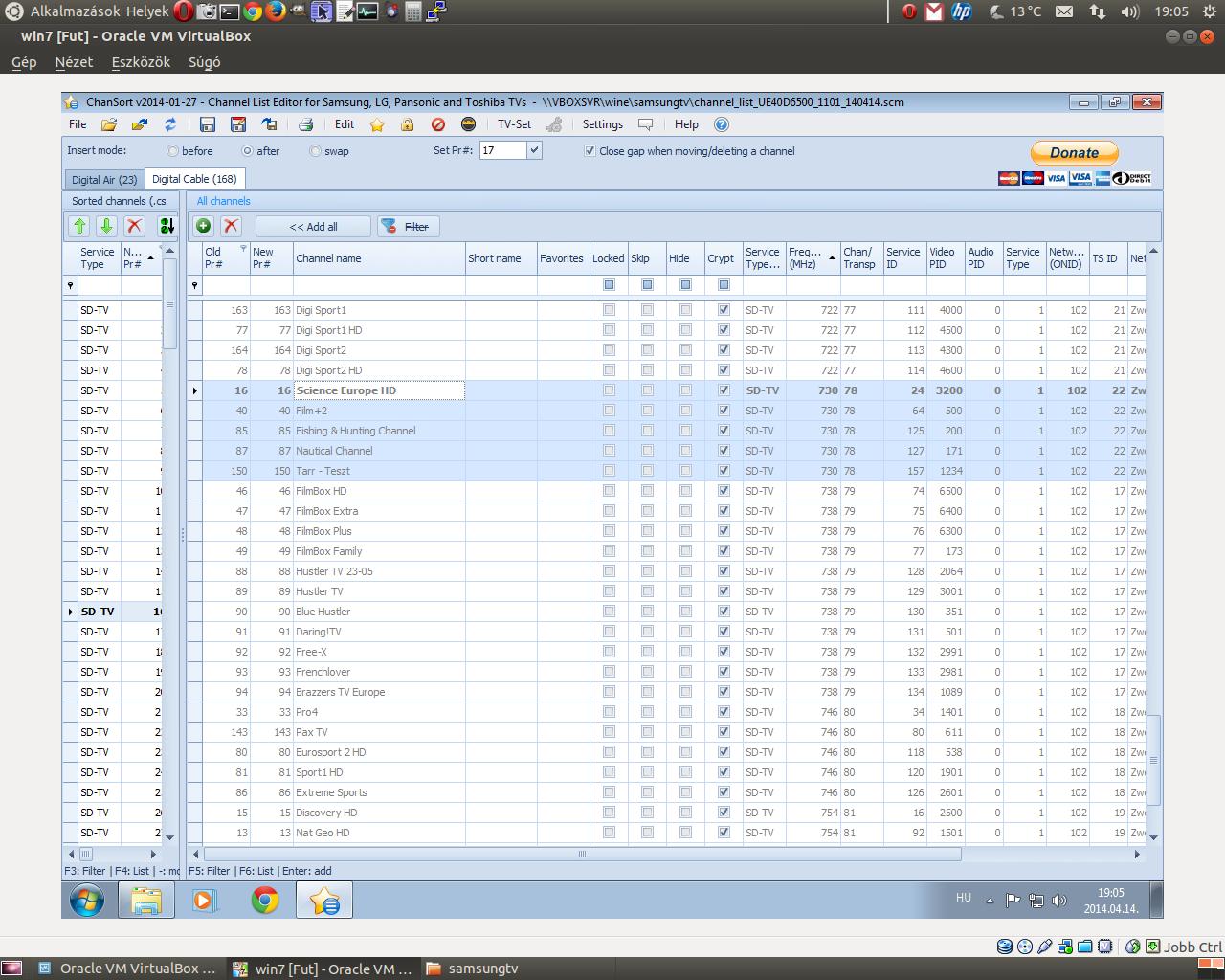Screen dimensions: 1225x980
Task: Click the favorites star toolbar icon
Action: 377,124
